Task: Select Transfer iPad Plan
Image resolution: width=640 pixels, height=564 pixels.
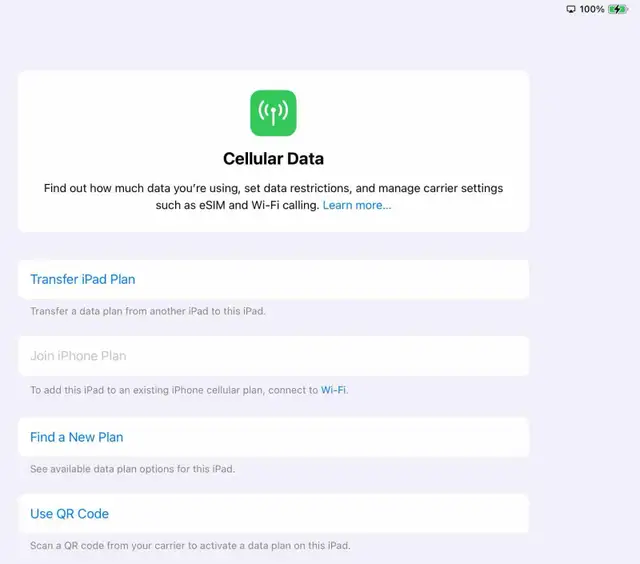Action: coord(273,280)
